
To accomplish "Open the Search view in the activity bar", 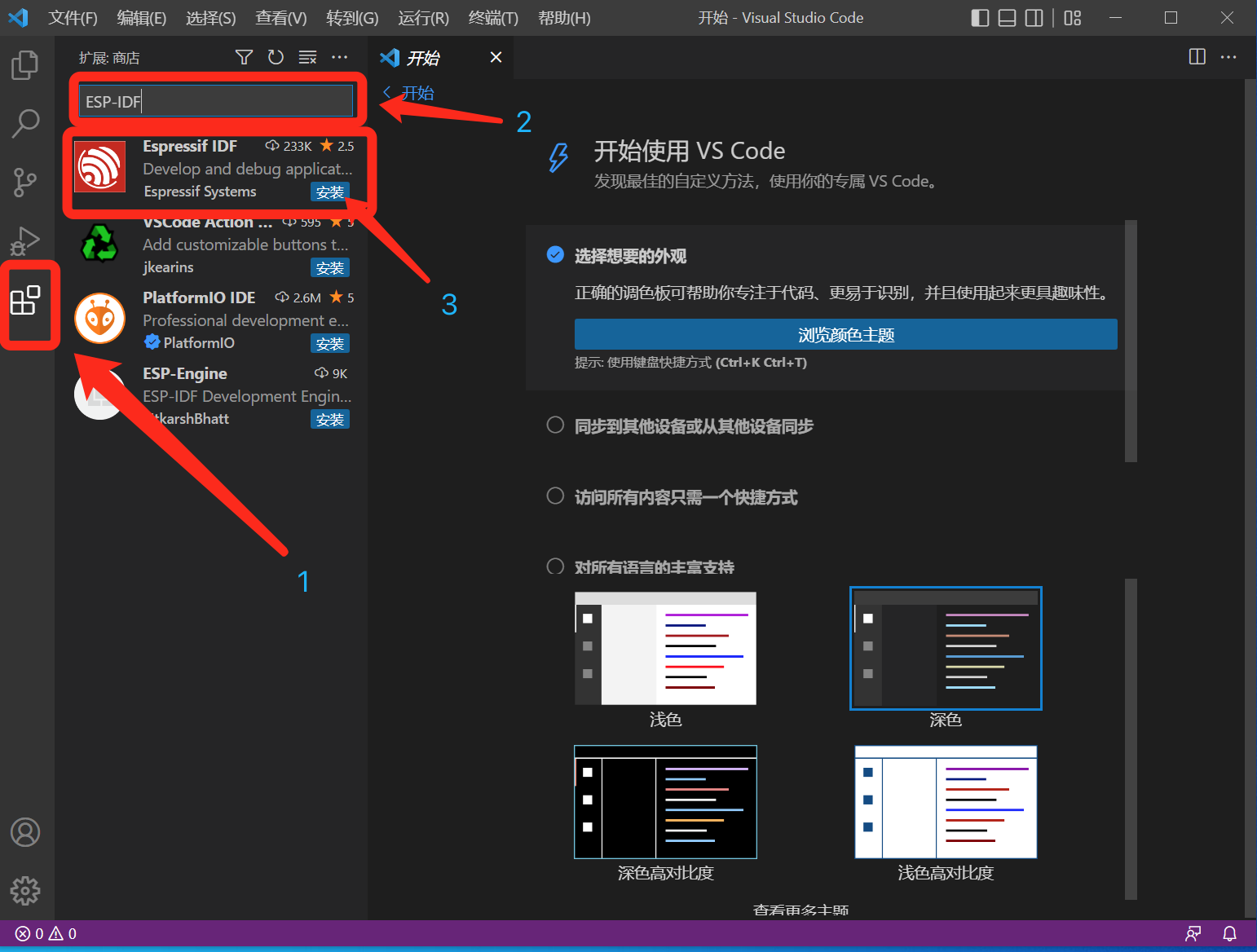I will (x=25, y=124).
